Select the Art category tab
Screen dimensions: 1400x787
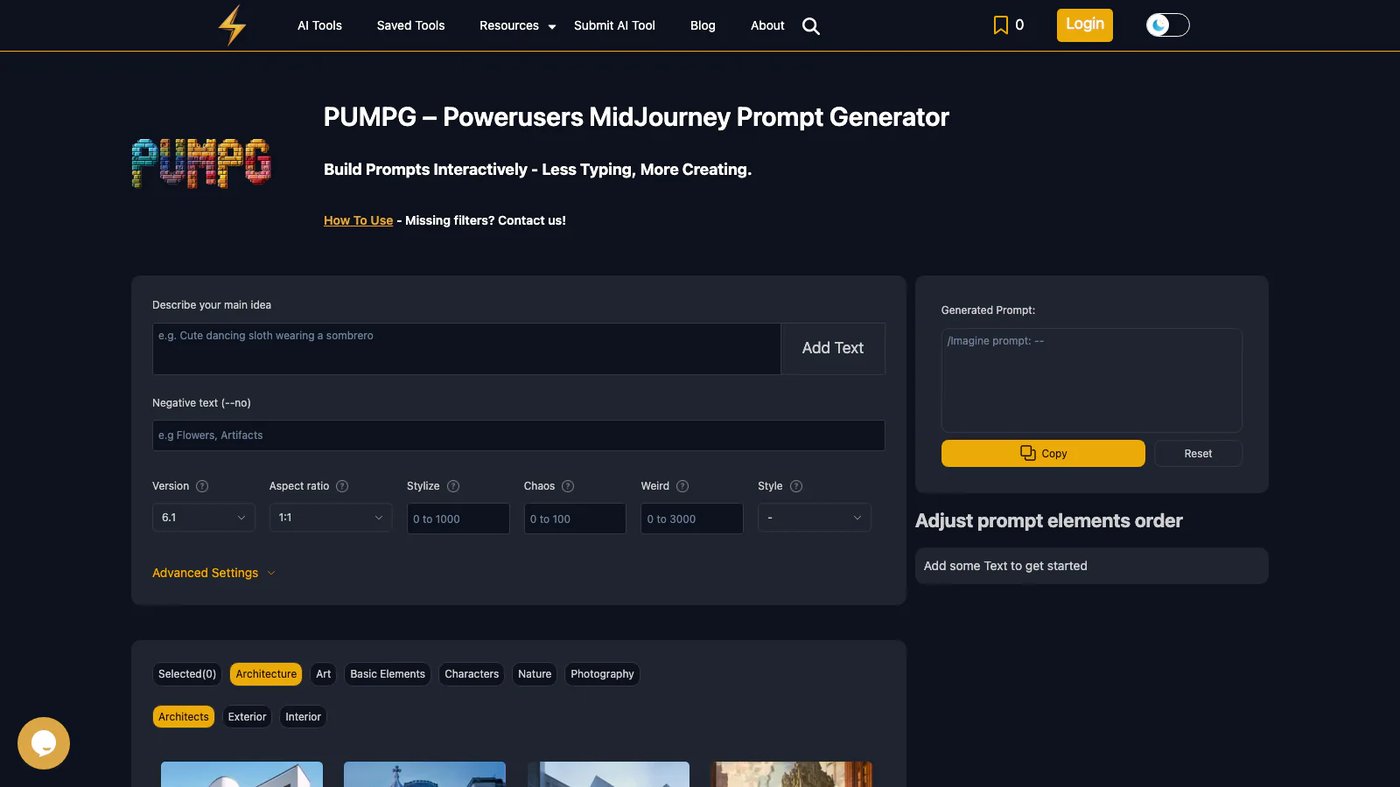click(323, 674)
